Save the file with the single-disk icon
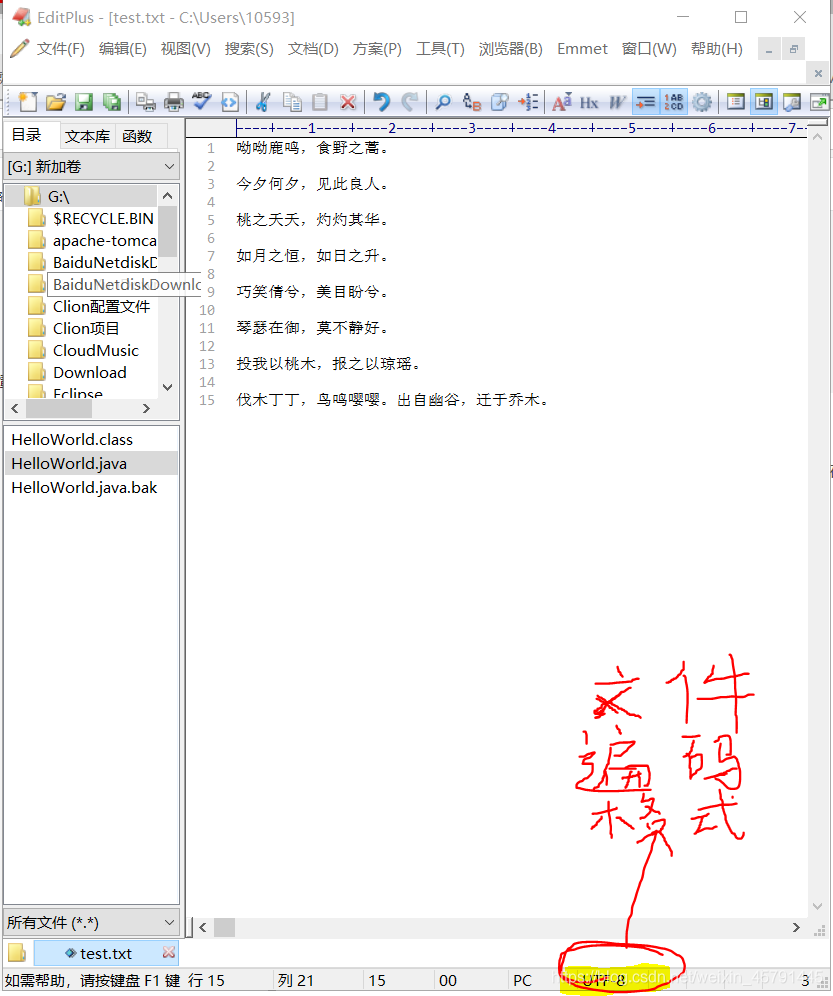This screenshot has height=996, width=833. pyautogui.click(x=84, y=102)
